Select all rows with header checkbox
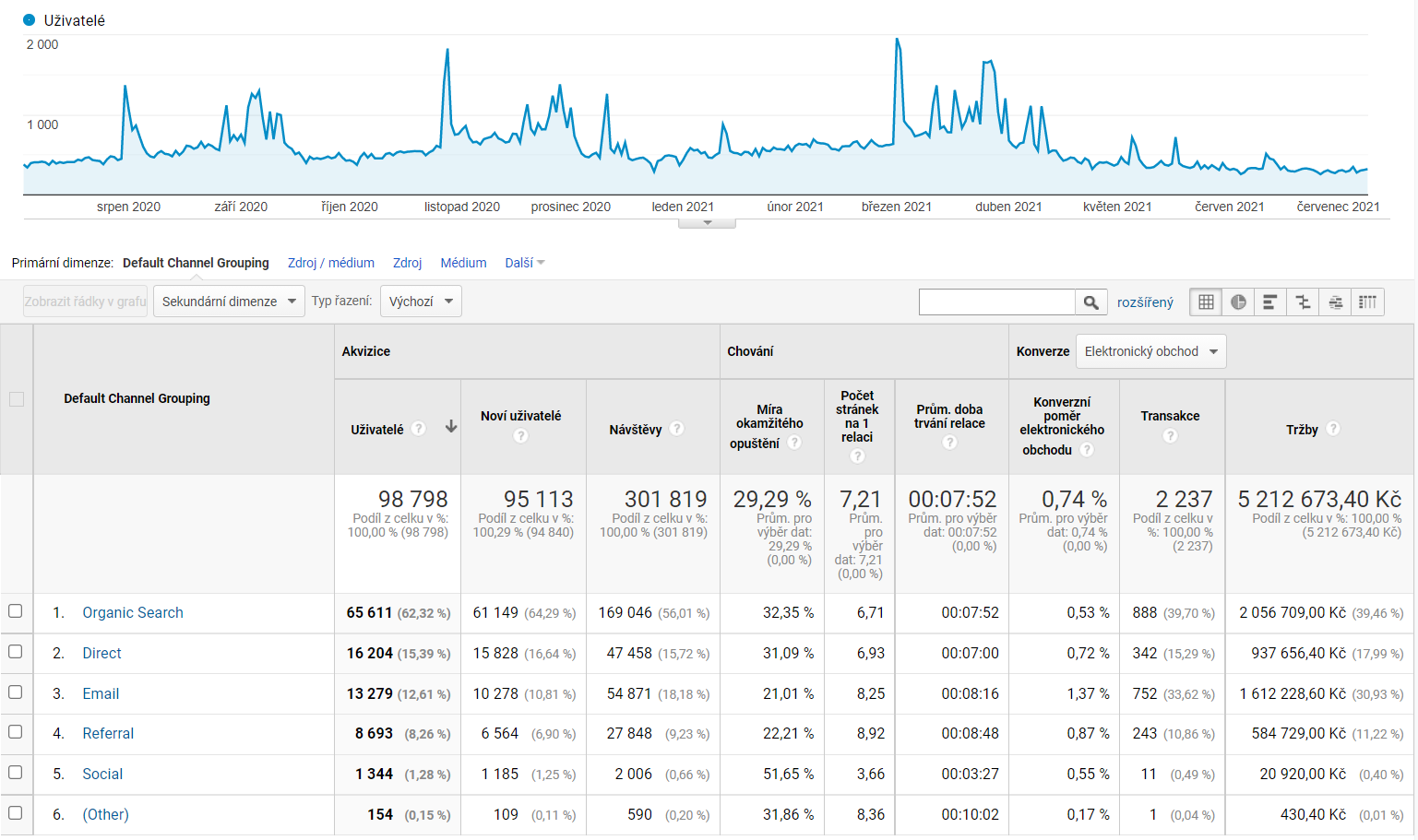 click(16, 398)
